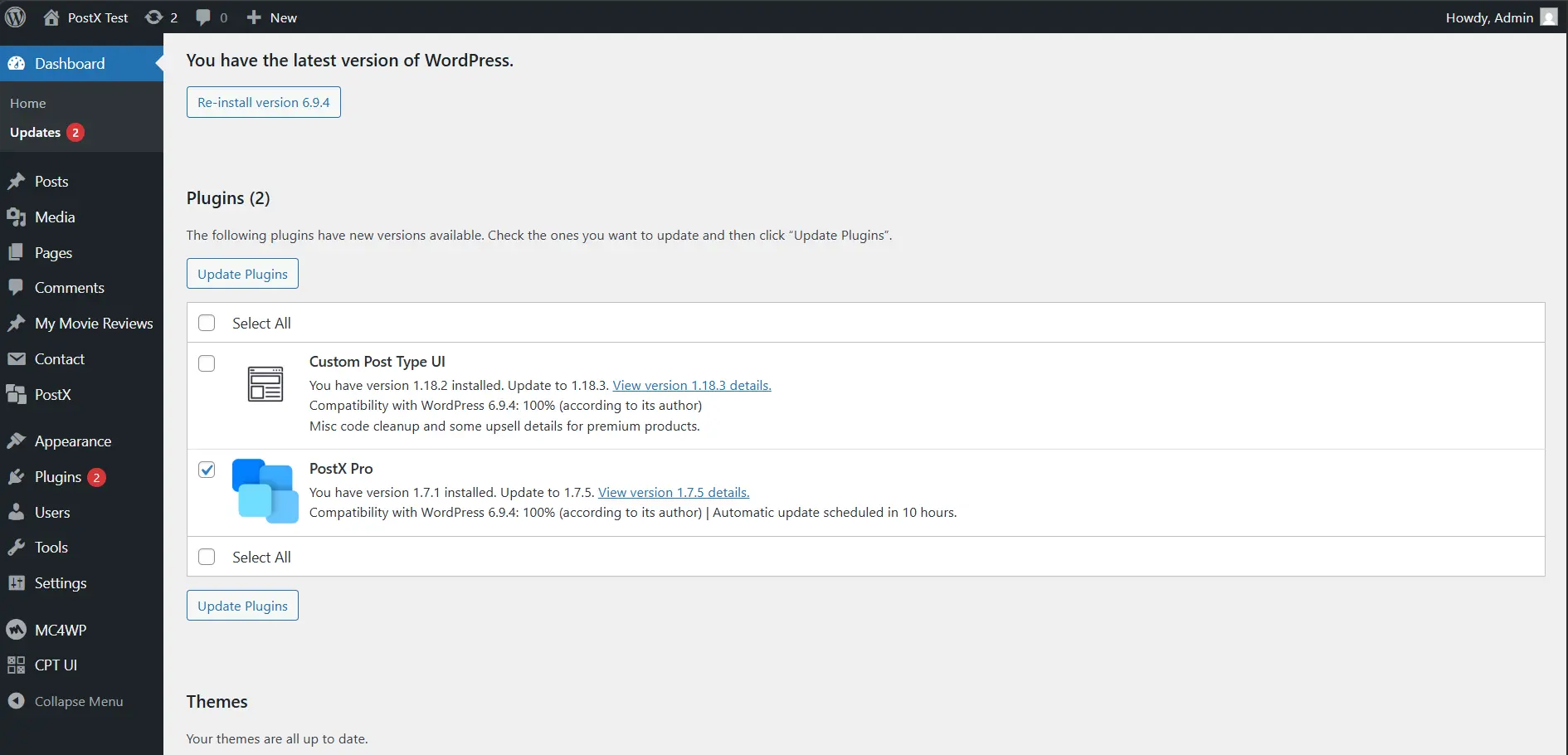Screen dimensions: 1568x755
Task: Click the WordPress logo in the top bar
Action: click(x=15, y=17)
